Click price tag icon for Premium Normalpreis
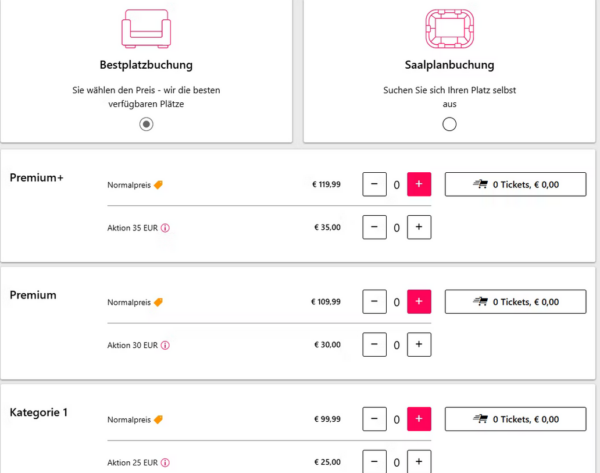600x473 pixels. point(157,302)
